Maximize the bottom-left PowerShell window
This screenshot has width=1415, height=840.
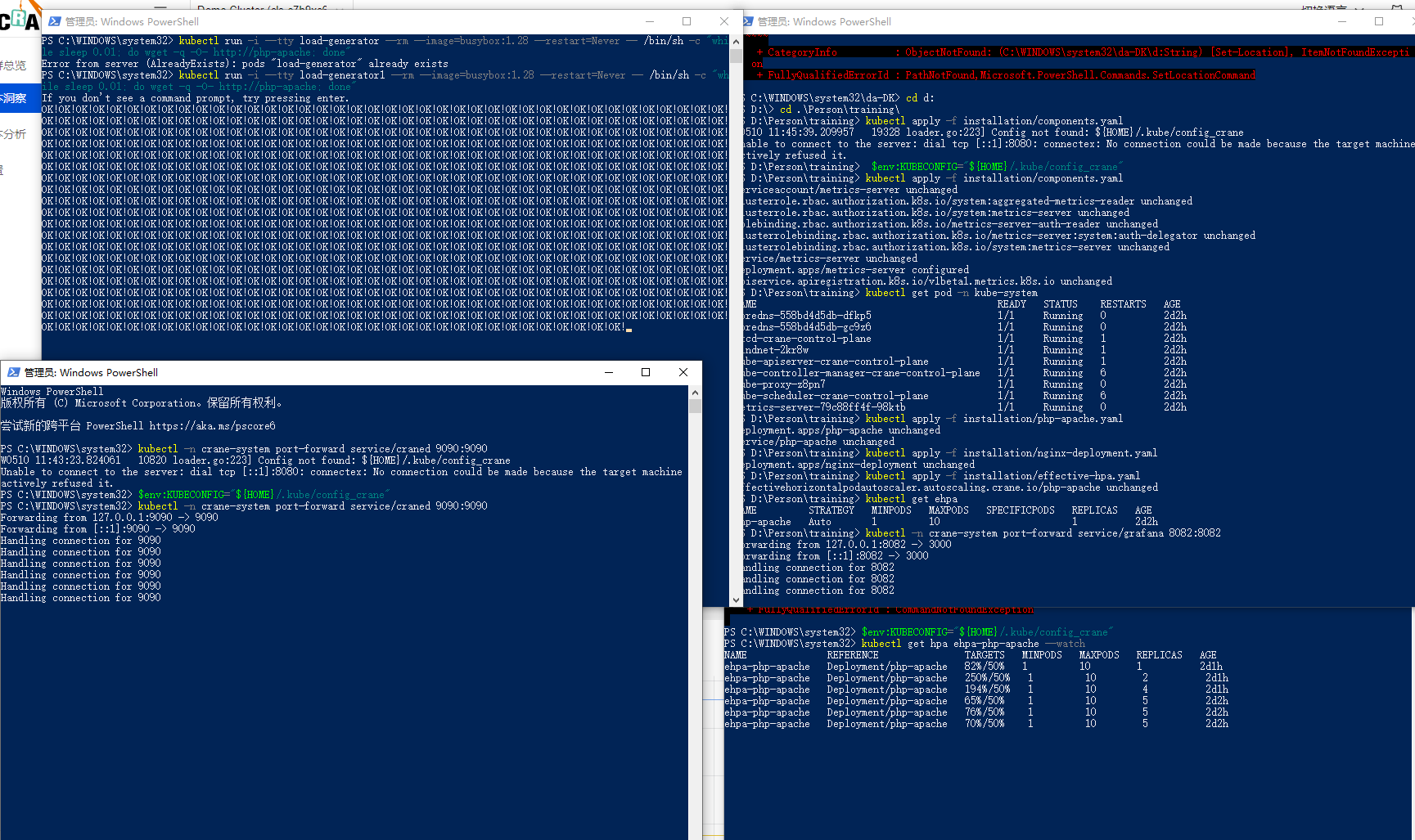(x=646, y=372)
